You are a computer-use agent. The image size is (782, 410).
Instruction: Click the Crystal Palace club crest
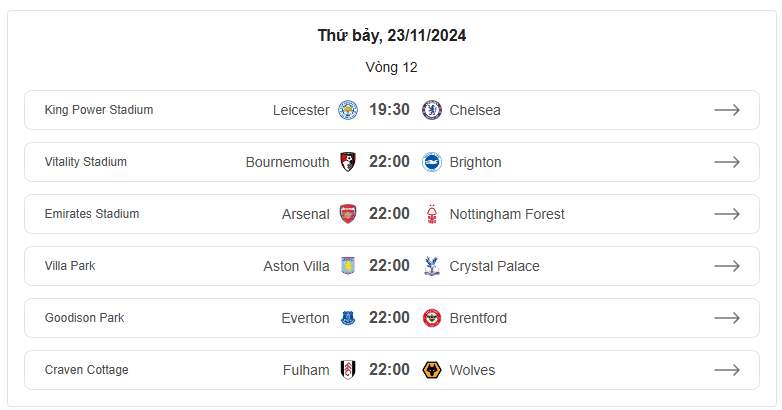click(x=431, y=266)
